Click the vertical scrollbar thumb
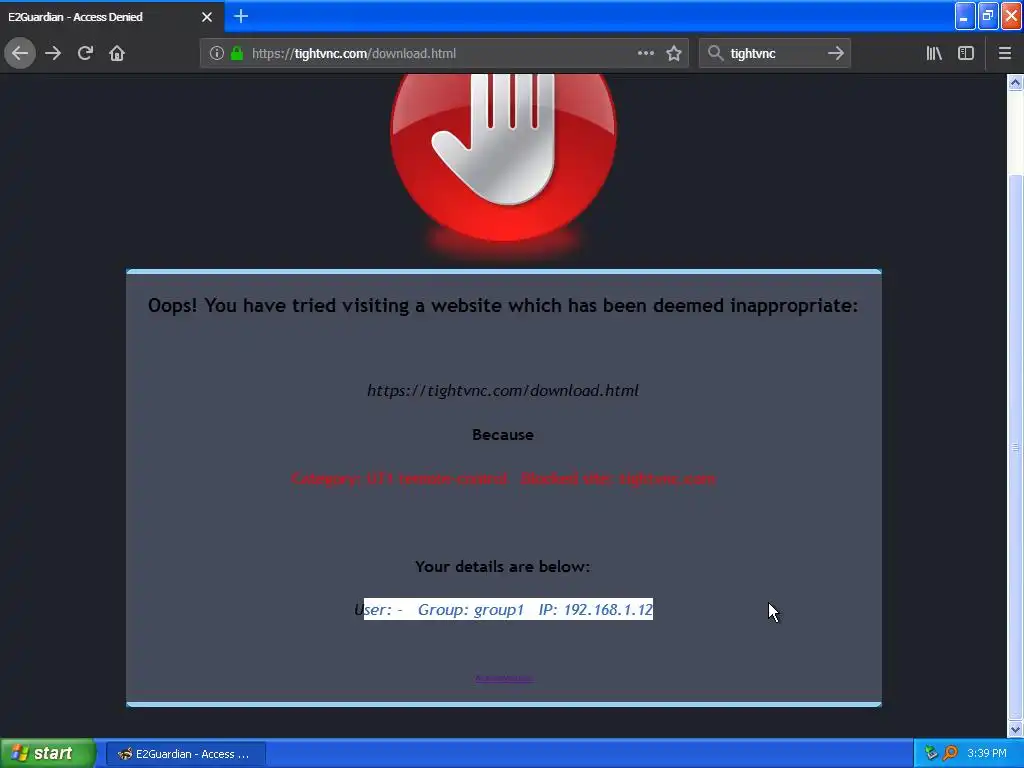Screen dimensions: 1024x768 coord(1015,447)
